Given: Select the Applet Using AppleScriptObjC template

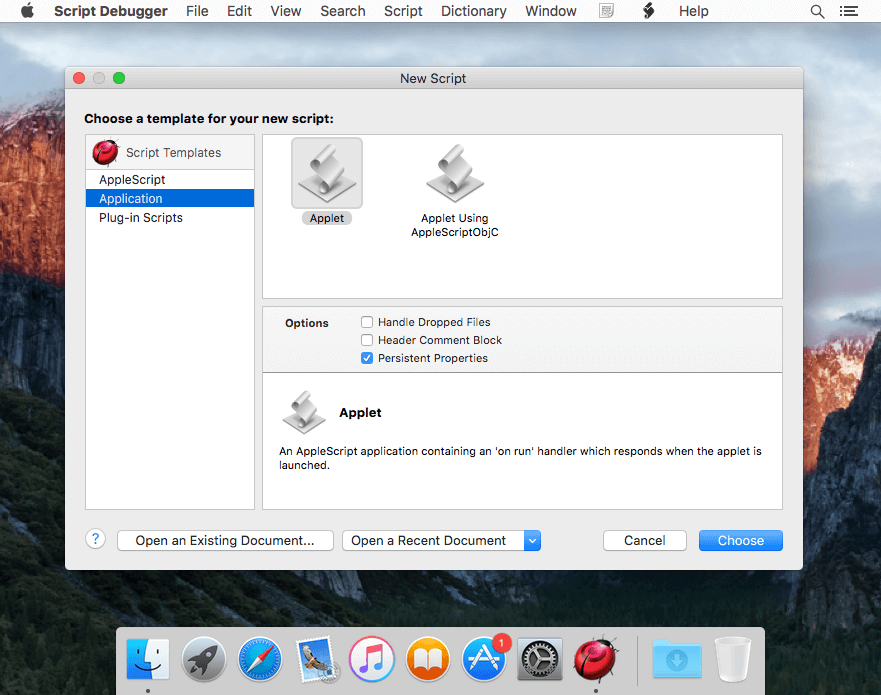Looking at the screenshot, I should click(455, 173).
